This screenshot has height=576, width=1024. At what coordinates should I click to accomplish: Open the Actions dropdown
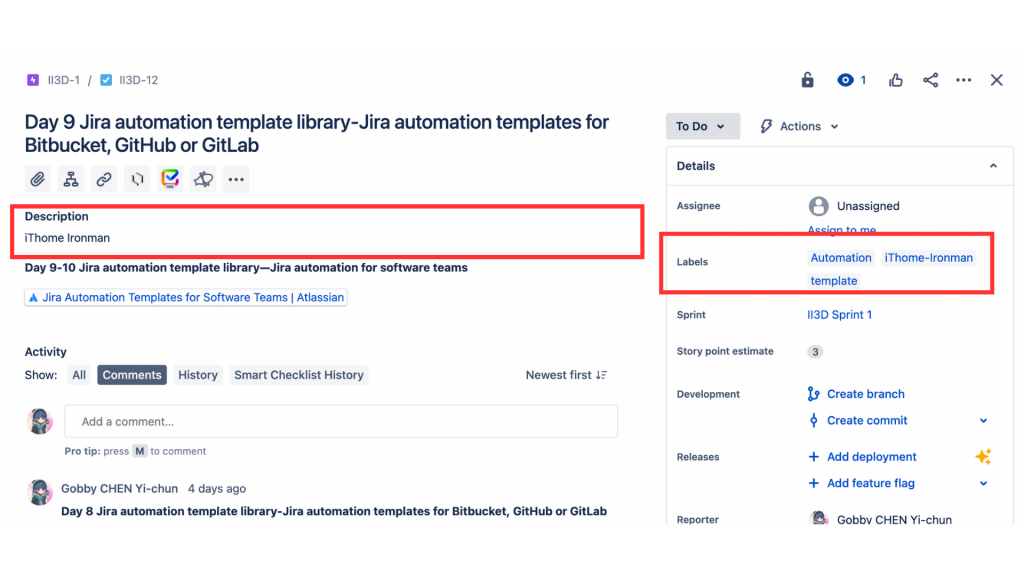pyautogui.click(x=799, y=126)
